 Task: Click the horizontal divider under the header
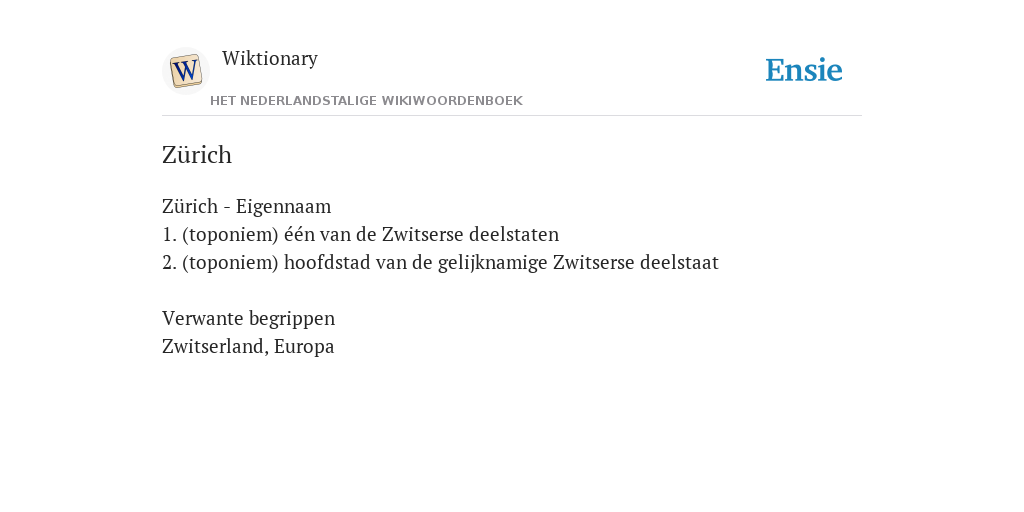pyautogui.click(x=512, y=116)
